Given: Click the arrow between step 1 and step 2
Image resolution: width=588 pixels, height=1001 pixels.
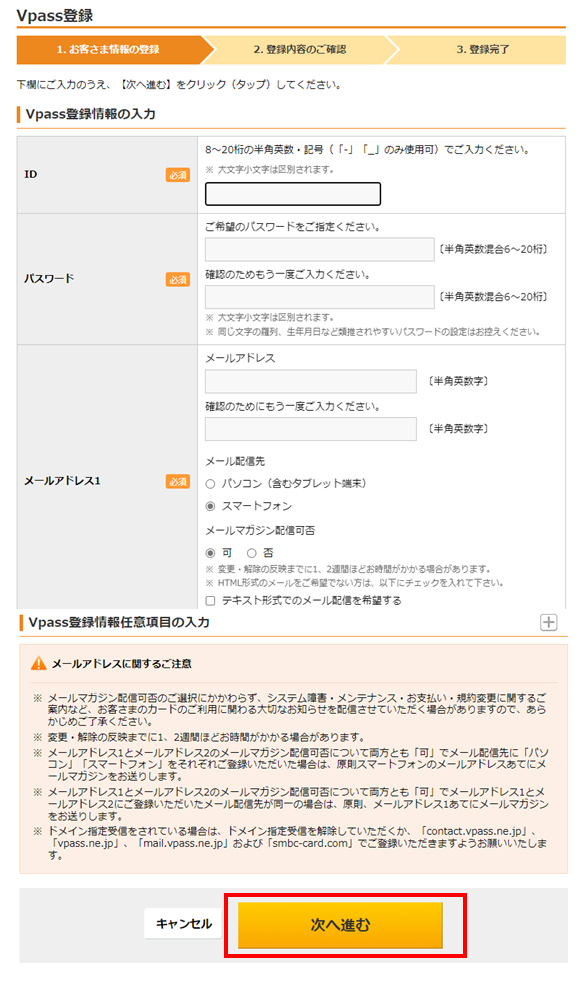Looking at the screenshot, I should pos(204,49).
